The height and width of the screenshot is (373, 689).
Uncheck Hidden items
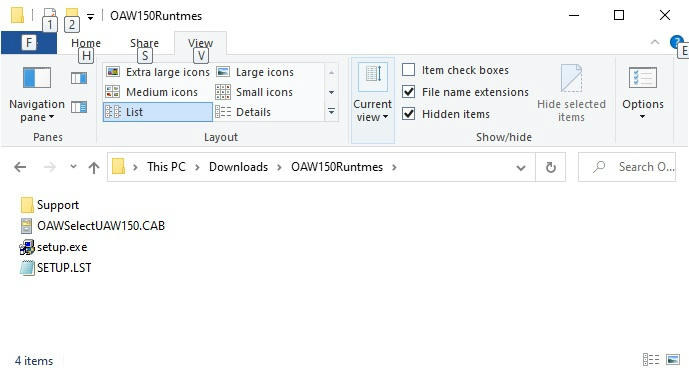pyautogui.click(x=409, y=114)
